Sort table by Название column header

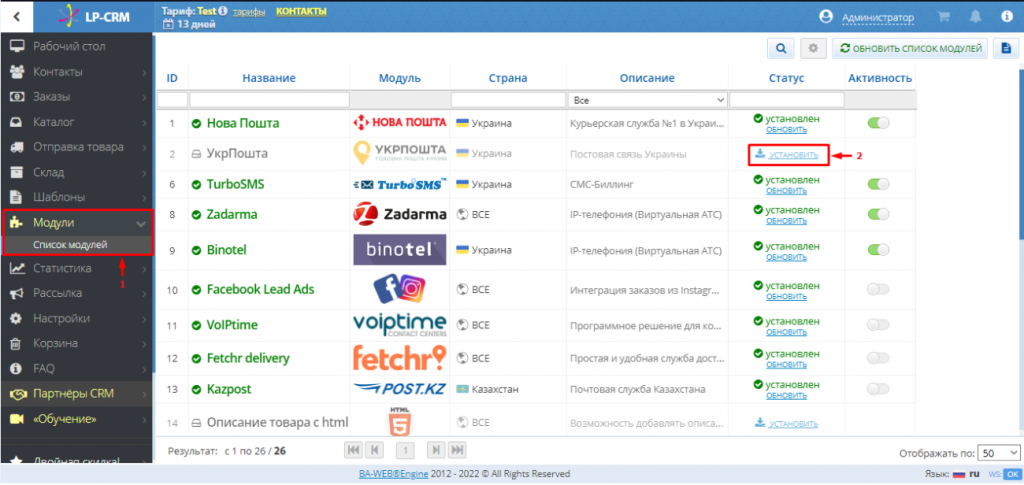click(269, 78)
